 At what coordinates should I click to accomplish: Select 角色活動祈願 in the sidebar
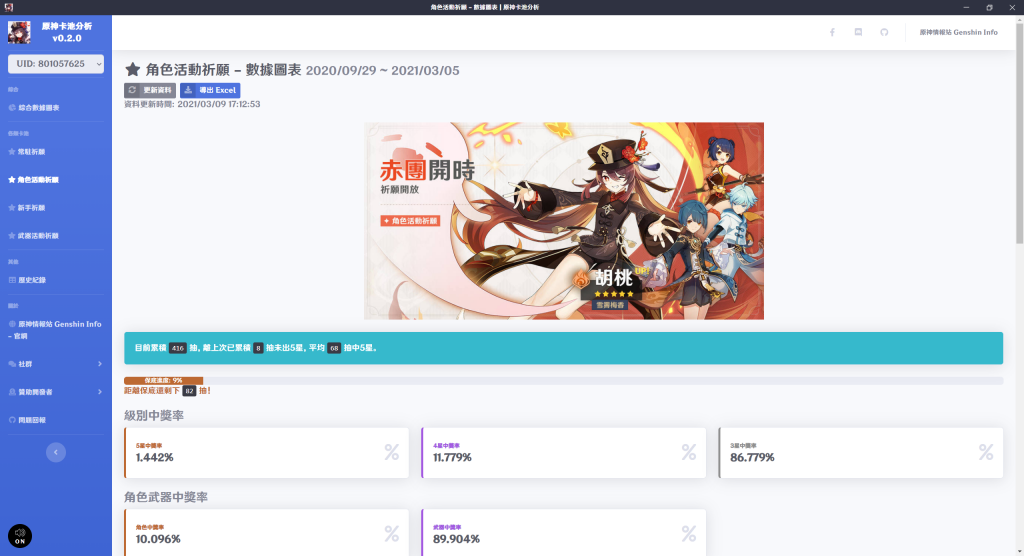coord(33,180)
